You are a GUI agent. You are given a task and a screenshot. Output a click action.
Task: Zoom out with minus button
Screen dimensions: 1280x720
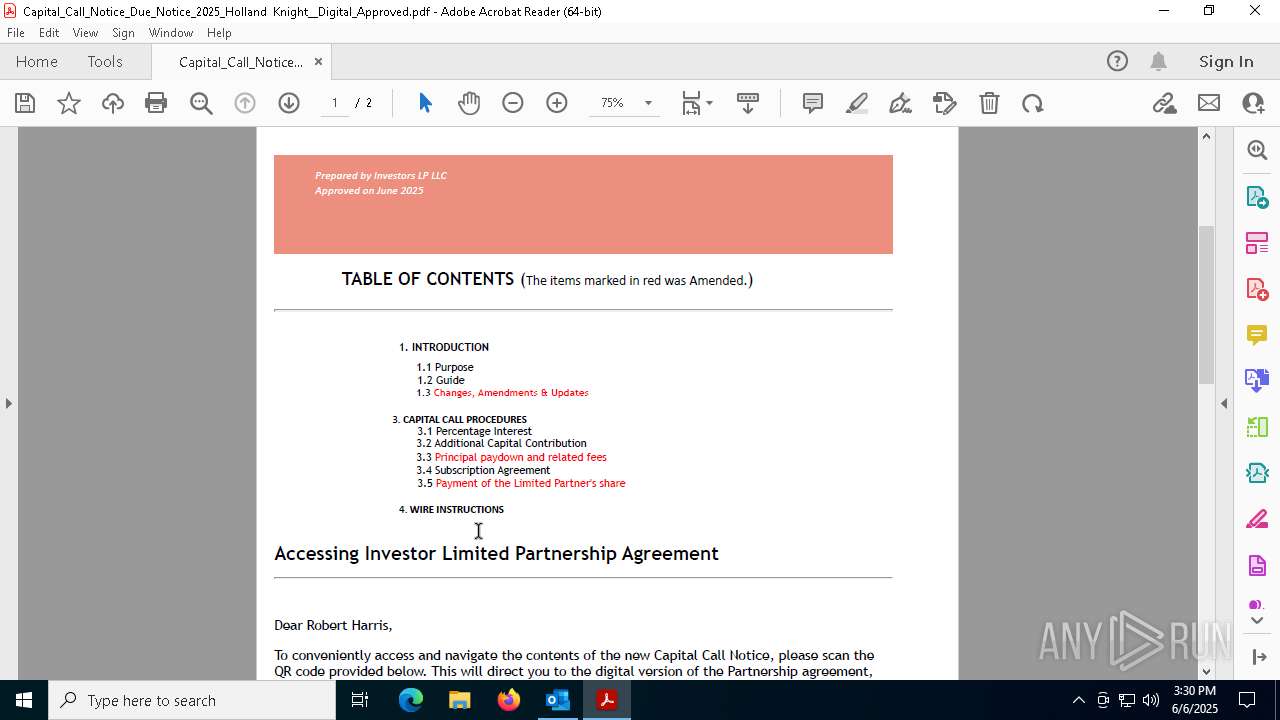[513, 103]
